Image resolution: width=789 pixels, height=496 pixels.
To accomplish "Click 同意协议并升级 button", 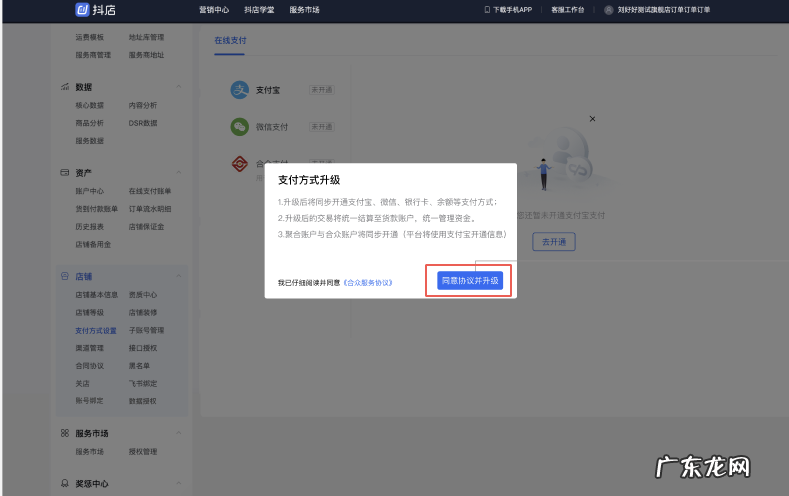I will click(470, 281).
